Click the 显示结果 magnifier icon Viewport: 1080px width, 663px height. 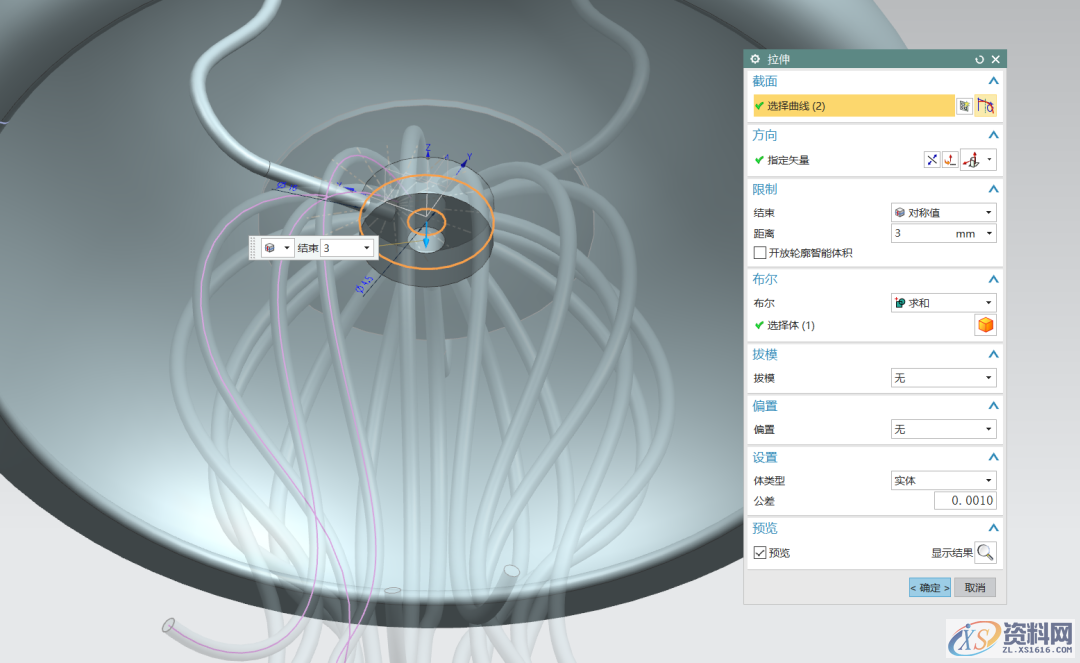coord(985,552)
